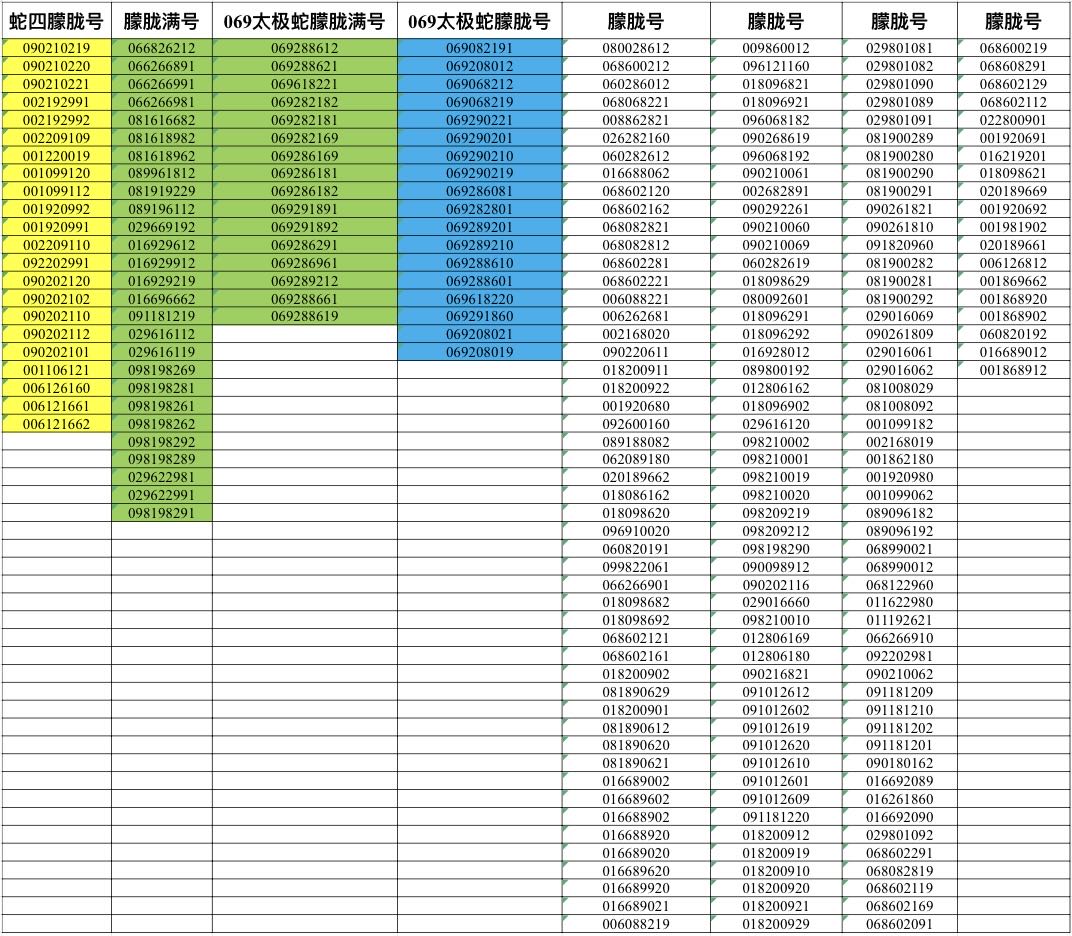Viewport: 1072px width, 936px height.
Task: Select green cell 069288612
Action: (x=304, y=48)
